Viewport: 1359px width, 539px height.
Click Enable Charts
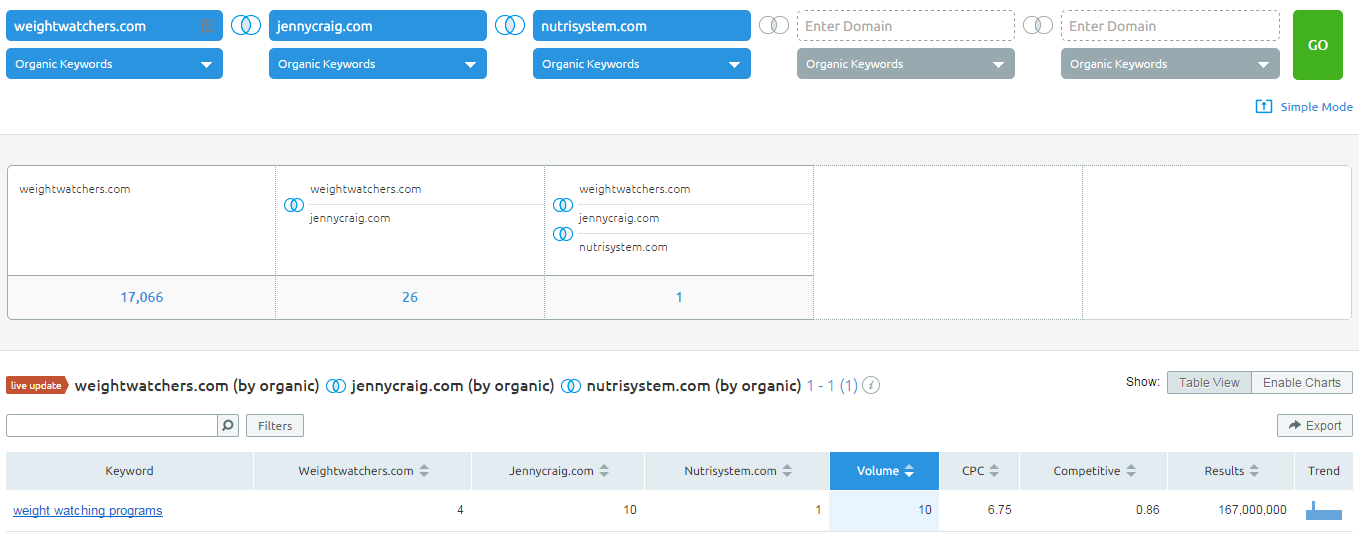pyautogui.click(x=1302, y=383)
